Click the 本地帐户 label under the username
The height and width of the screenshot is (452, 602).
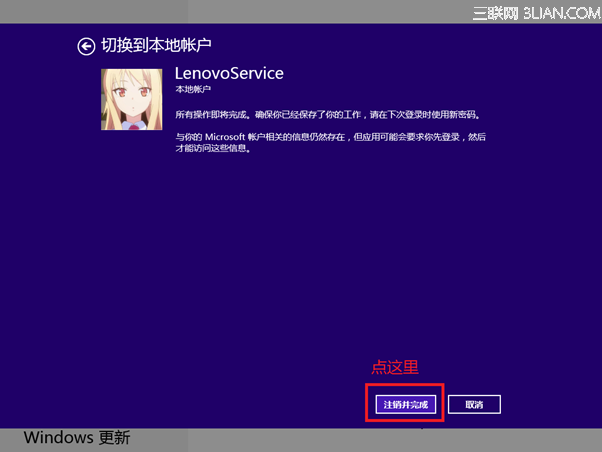193,89
